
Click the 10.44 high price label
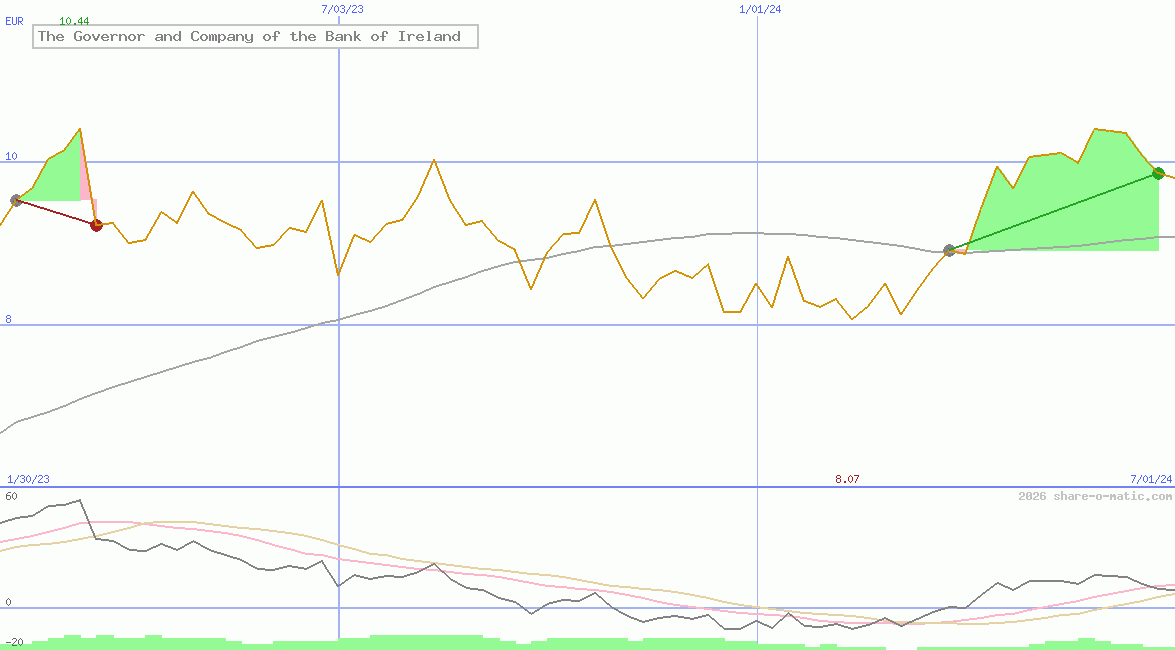[74, 21]
